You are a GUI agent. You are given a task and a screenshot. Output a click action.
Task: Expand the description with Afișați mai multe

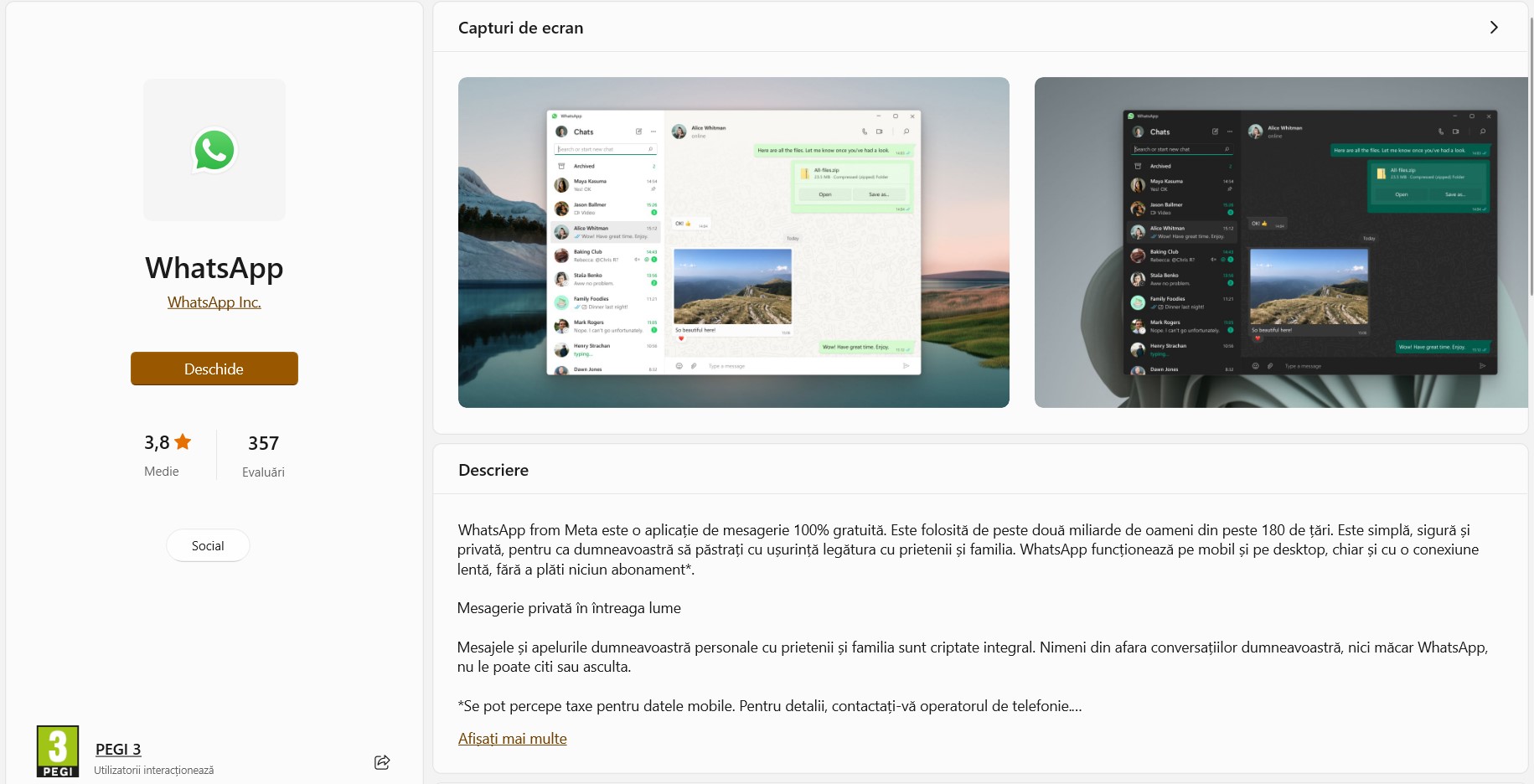click(x=512, y=738)
